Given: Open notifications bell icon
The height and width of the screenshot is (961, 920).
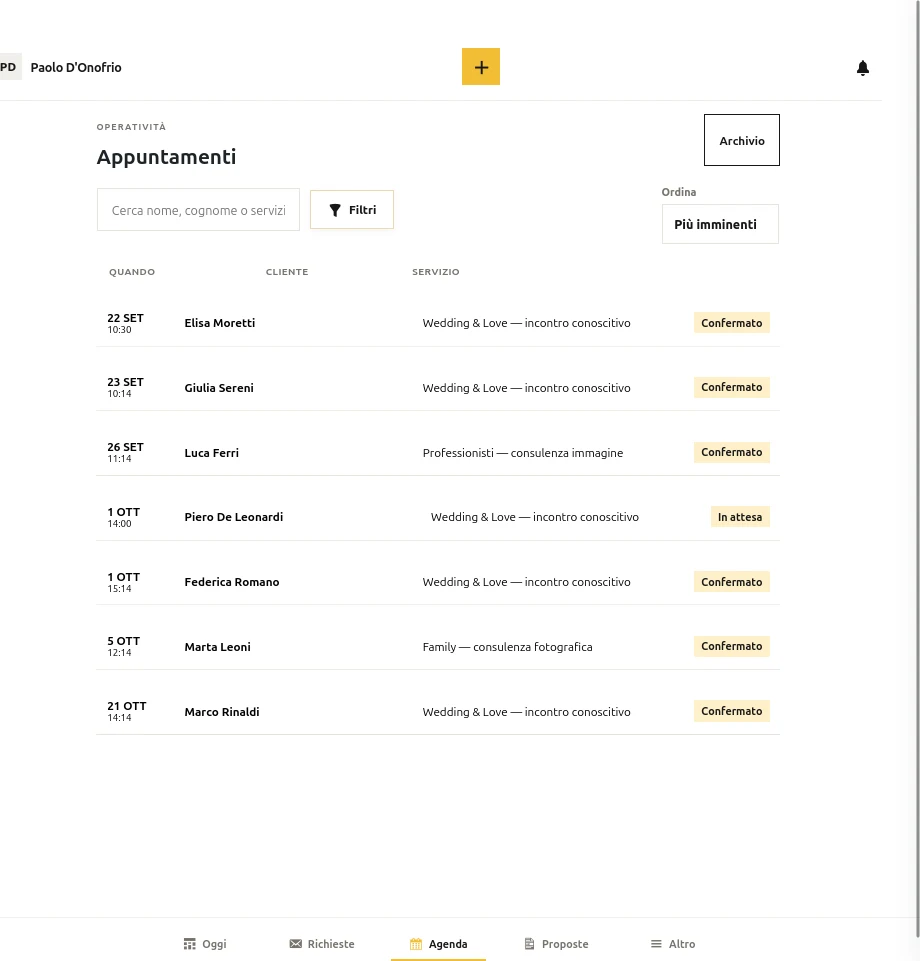Looking at the screenshot, I should coord(862,67).
